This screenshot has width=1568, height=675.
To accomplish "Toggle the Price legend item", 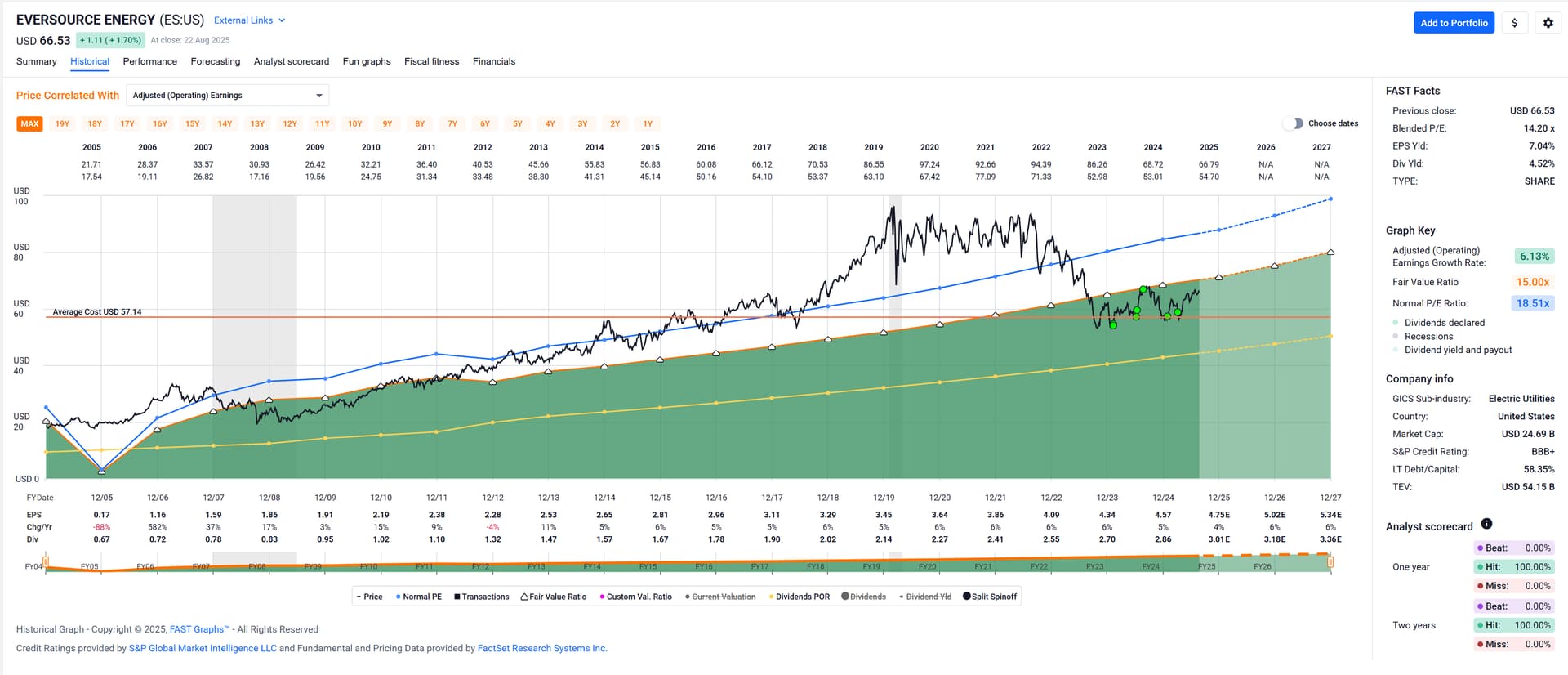I will pyautogui.click(x=369, y=597).
